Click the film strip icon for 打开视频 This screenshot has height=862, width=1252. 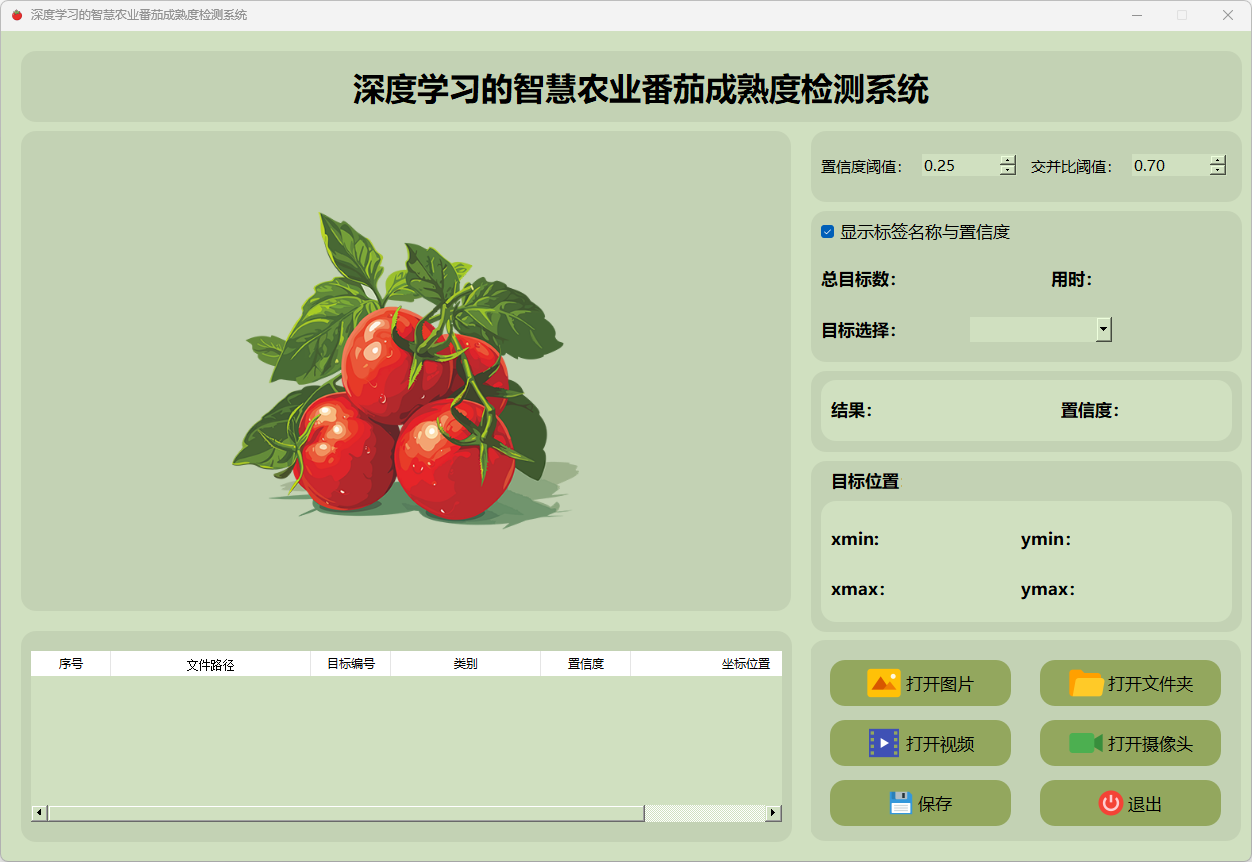[x=883, y=743]
